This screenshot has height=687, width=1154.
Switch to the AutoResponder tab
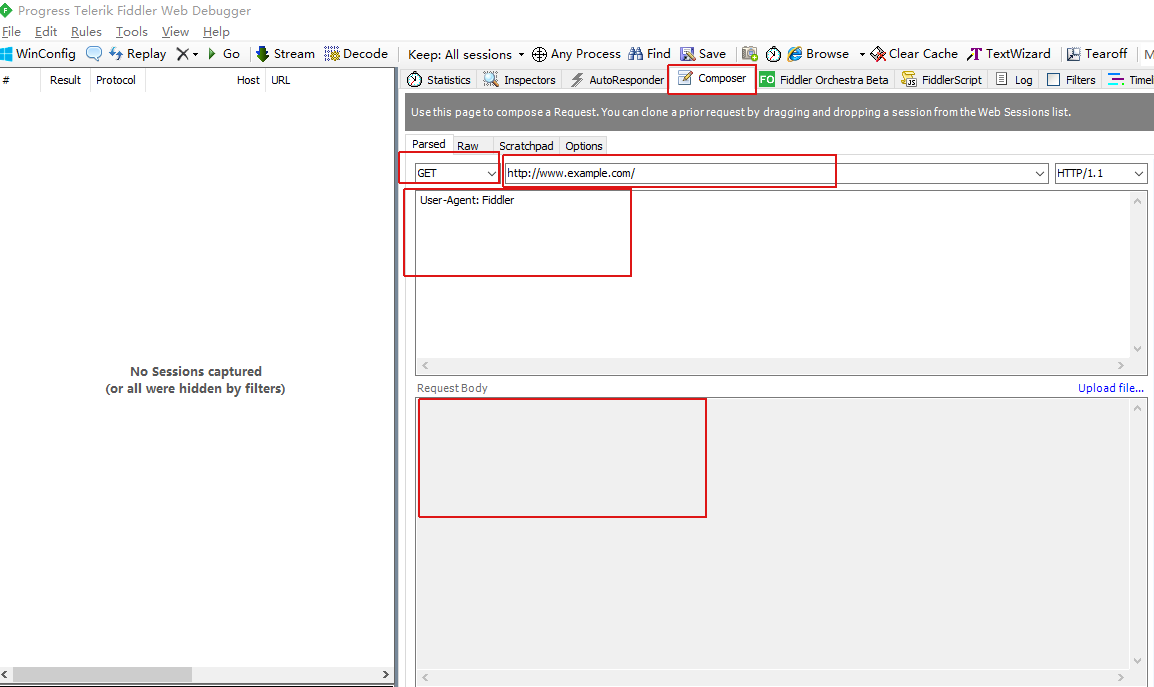pyautogui.click(x=617, y=80)
